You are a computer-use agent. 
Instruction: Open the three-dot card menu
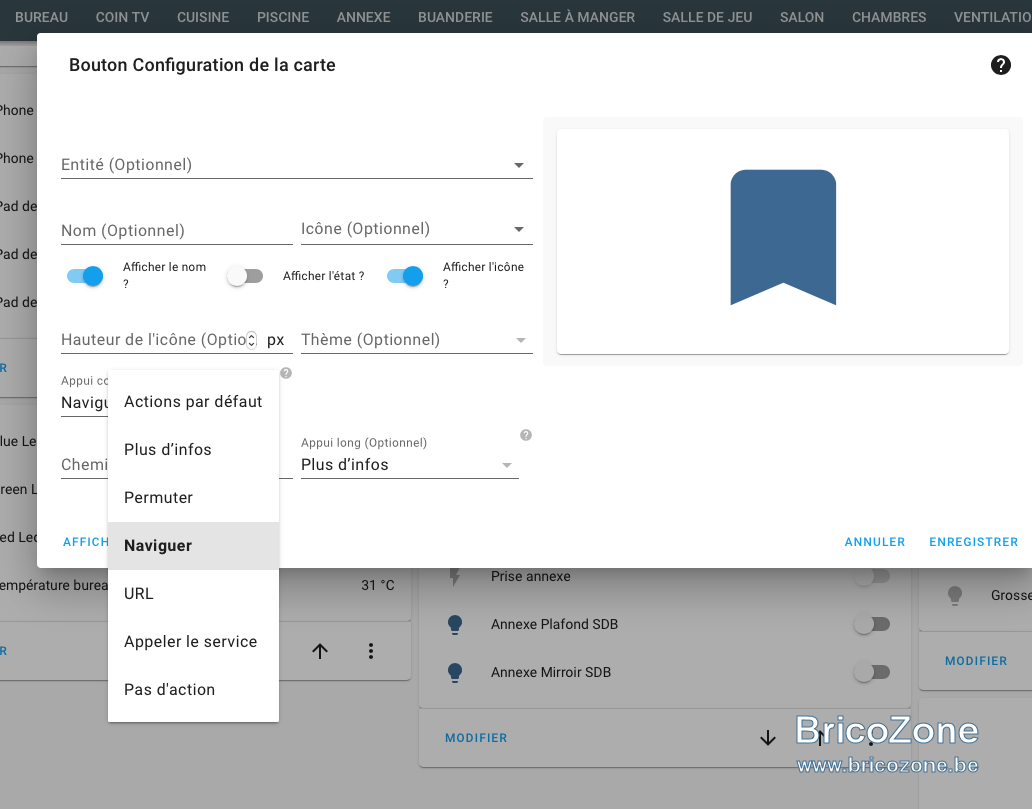(x=371, y=651)
